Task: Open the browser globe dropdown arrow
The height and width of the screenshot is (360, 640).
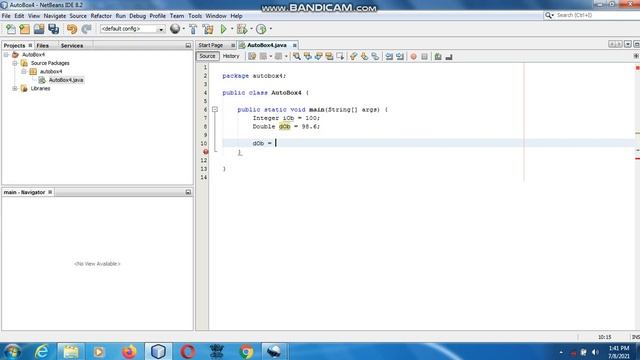Action: click(x=183, y=29)
